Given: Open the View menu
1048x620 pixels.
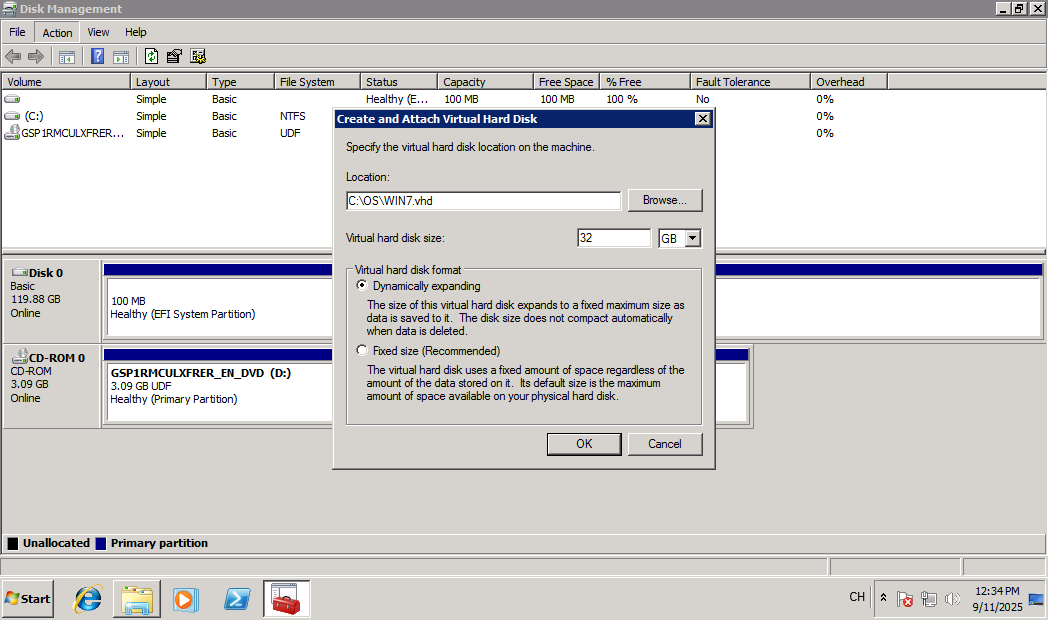Looking at the screenshot, I should (98, 33).
